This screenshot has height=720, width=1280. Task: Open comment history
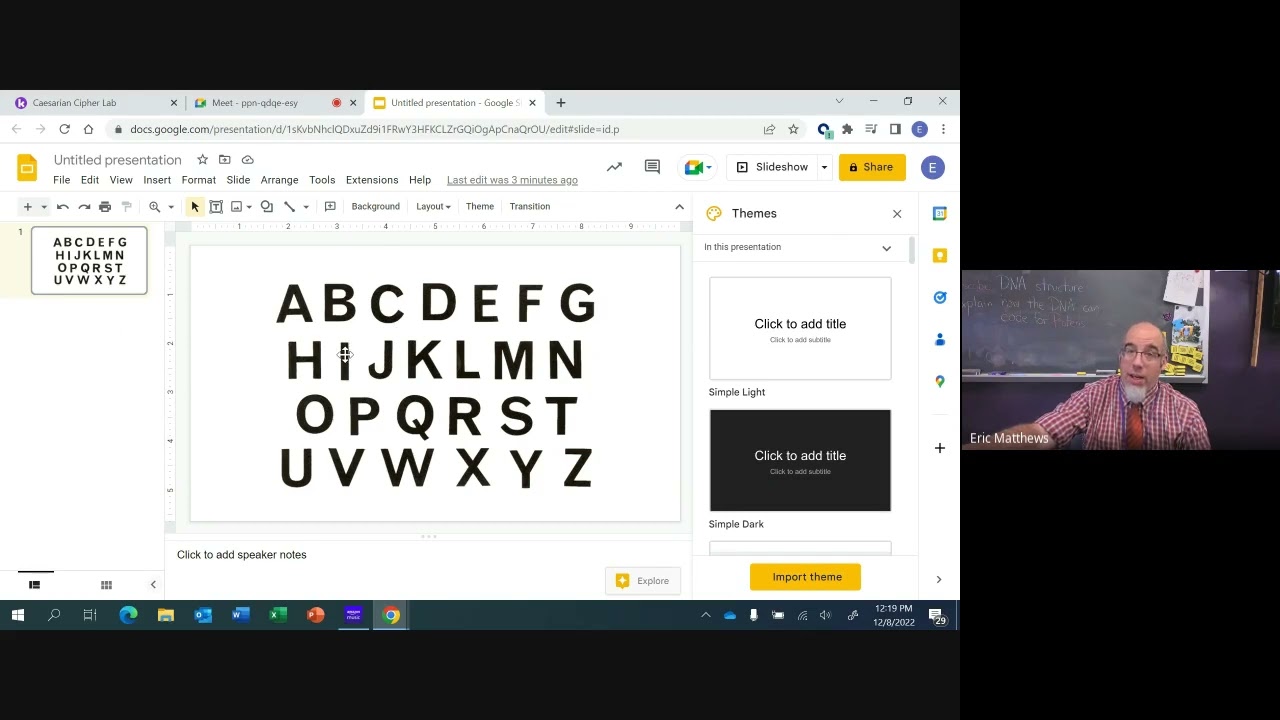tap(652, 167)
